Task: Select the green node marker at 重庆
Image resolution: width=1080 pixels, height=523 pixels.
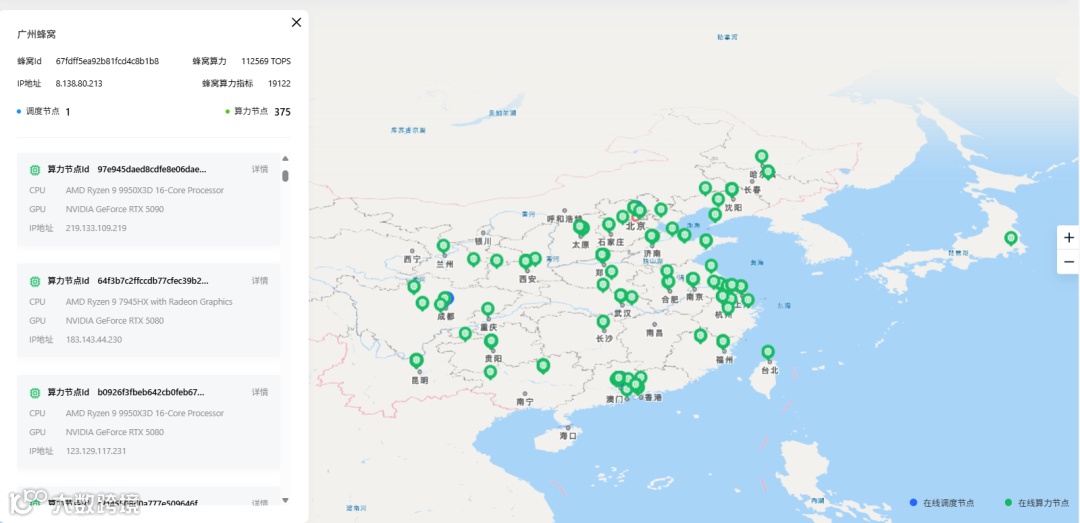Action: click(x=488, y=309)
